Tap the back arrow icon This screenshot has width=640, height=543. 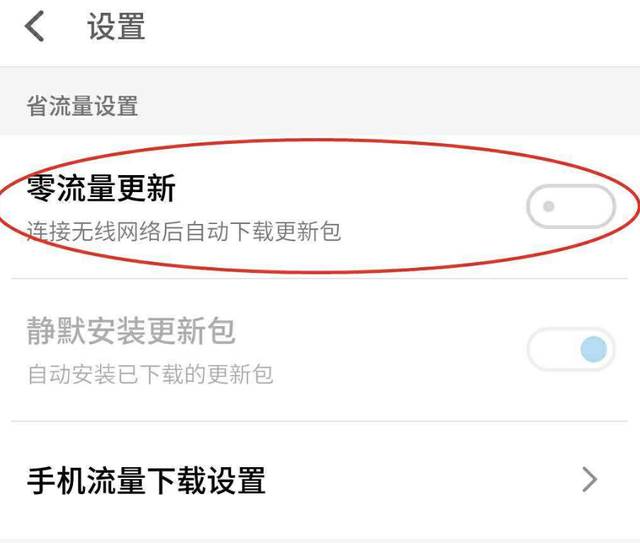point(34,27)
